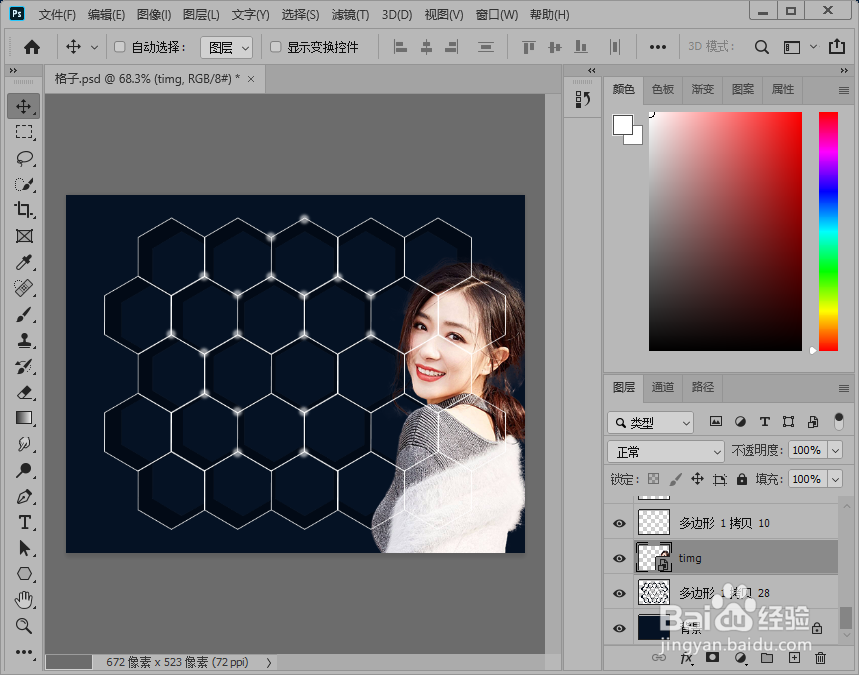Select the Zoom tool in toolbar
Screen dimensions: 859x675
pyautogui.click(x=24, y=626)
